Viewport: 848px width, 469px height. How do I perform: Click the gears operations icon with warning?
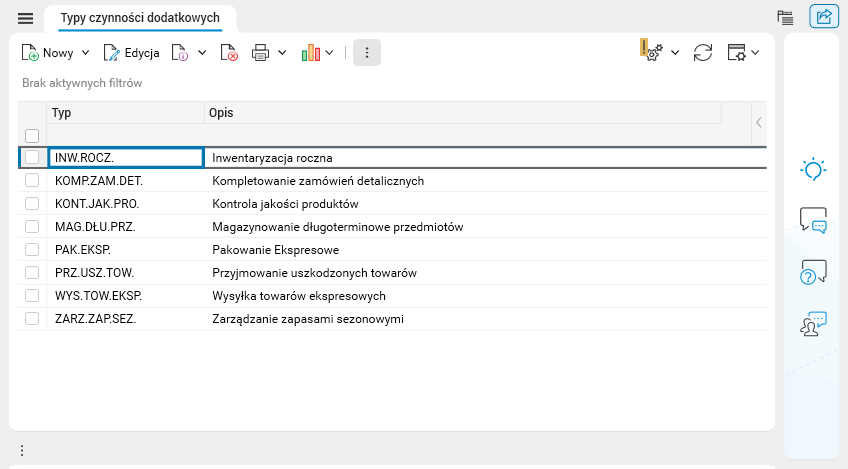click(652, 50)
